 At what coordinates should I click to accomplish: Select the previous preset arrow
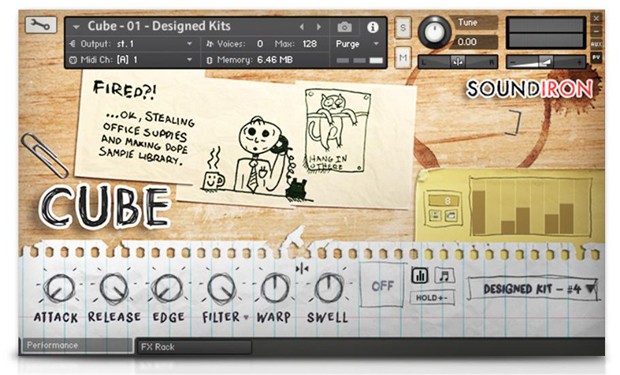tap(302, 27)
